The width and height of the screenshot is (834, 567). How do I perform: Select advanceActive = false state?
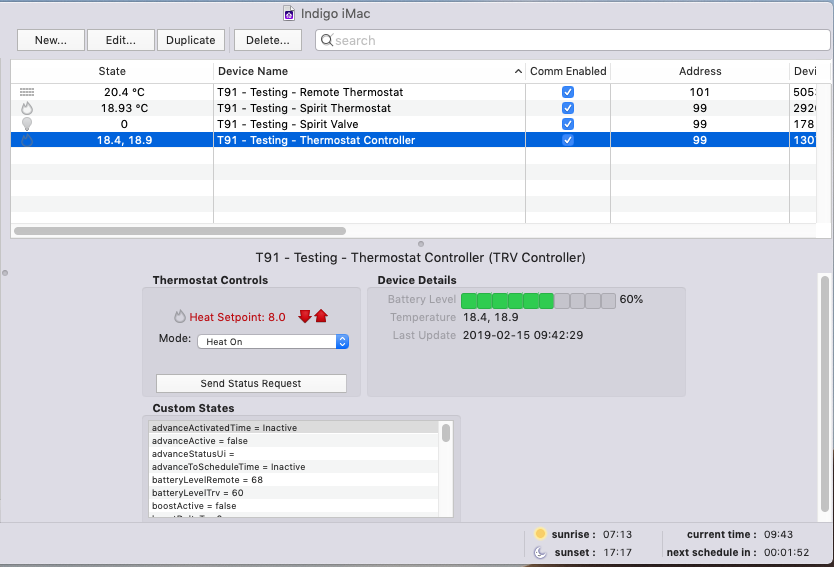294,441
